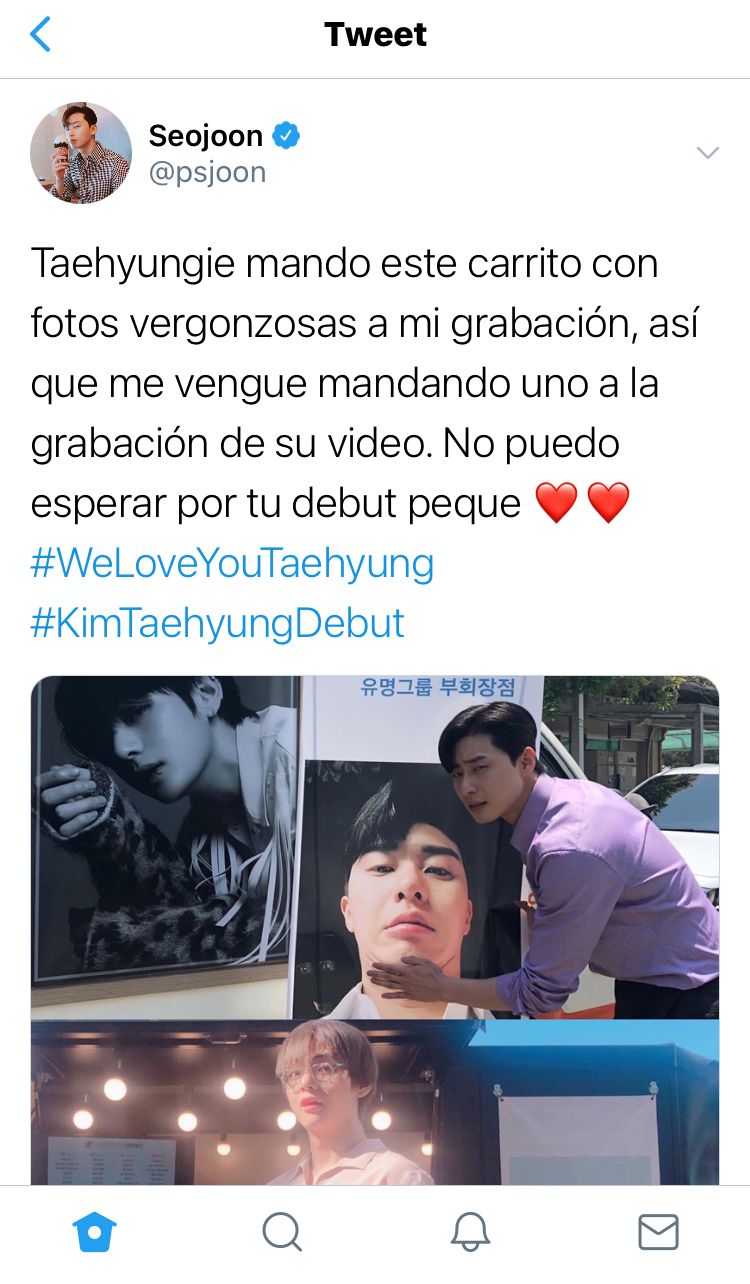Open the Messages envelope tab
The width and height of the screenshot is (750, 1284).
658,1232
